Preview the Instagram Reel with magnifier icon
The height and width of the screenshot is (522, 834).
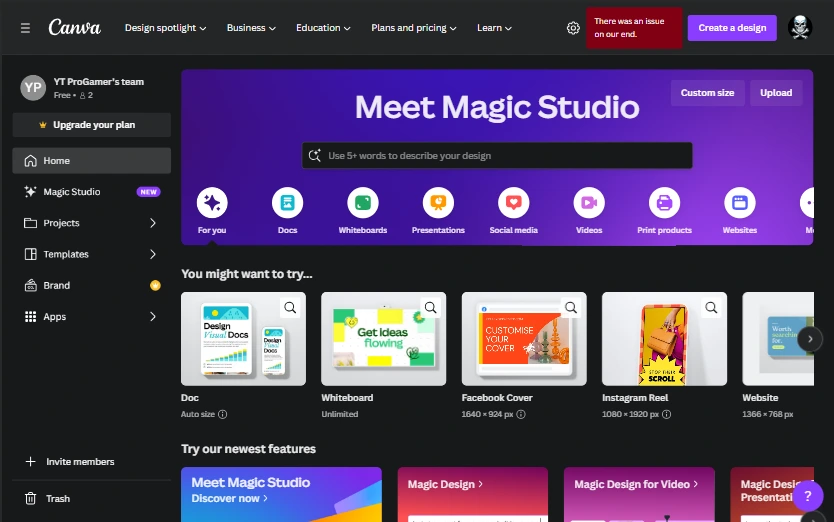click(711, 308)
